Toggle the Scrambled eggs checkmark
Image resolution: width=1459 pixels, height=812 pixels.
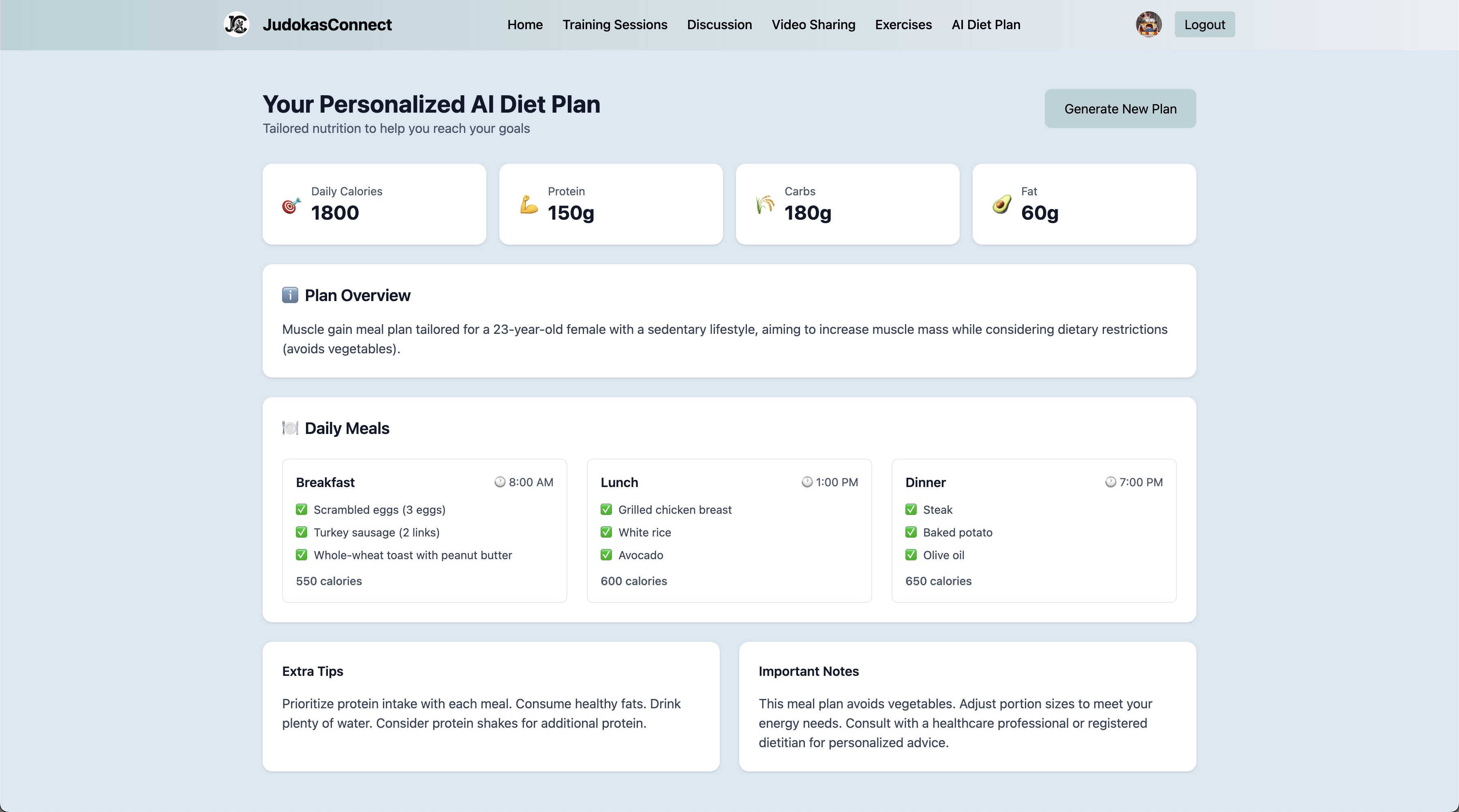(301, 510)
